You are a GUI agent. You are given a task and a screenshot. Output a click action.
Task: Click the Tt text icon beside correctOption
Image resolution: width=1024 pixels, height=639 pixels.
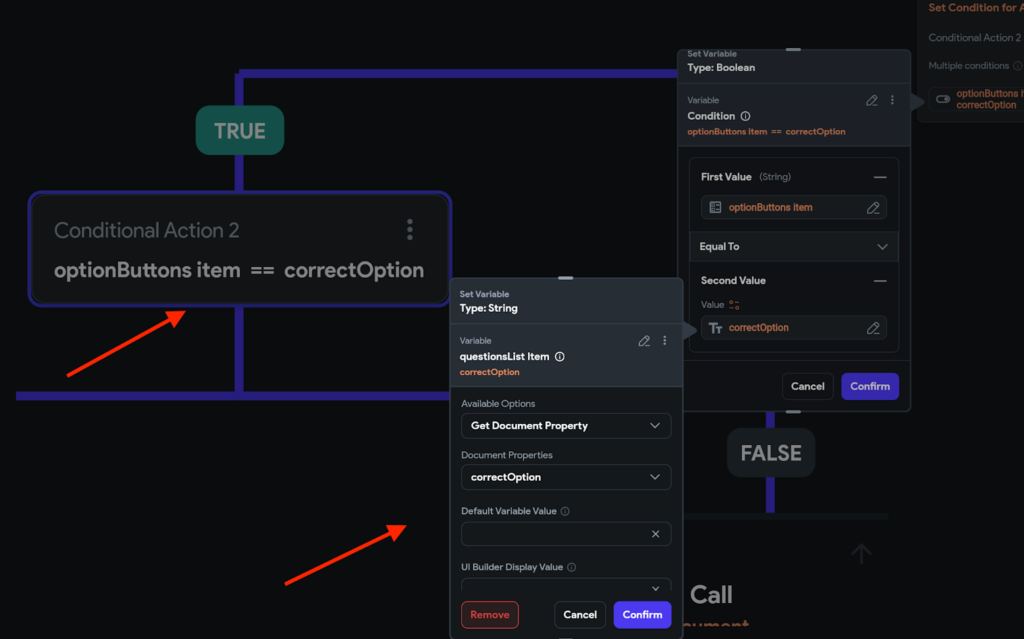point(717,327)
